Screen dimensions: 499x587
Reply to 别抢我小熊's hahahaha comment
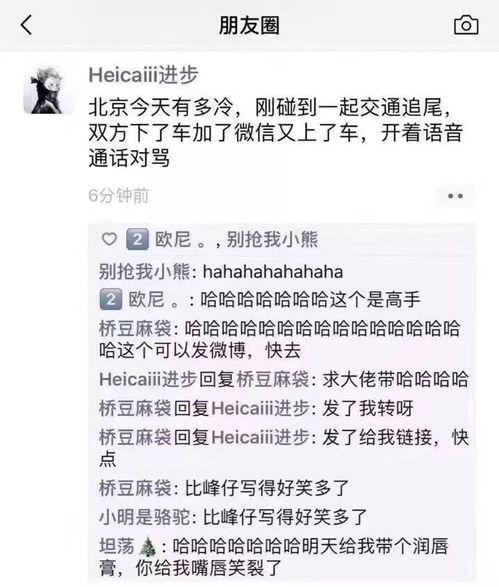[221, 271]
